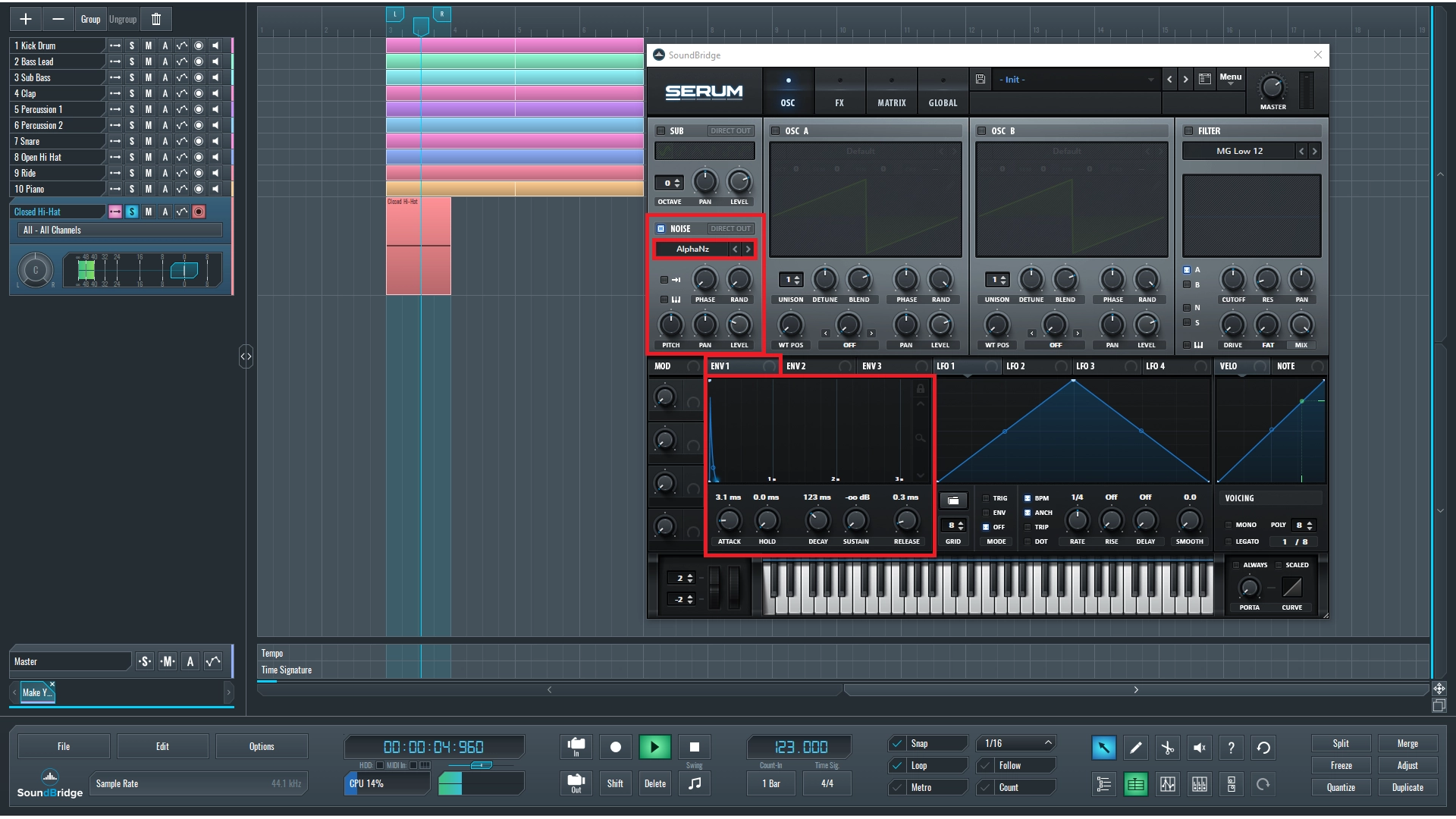Select previous noise sample before AlphaNz
1456x819 pixels.
(735, 249)
